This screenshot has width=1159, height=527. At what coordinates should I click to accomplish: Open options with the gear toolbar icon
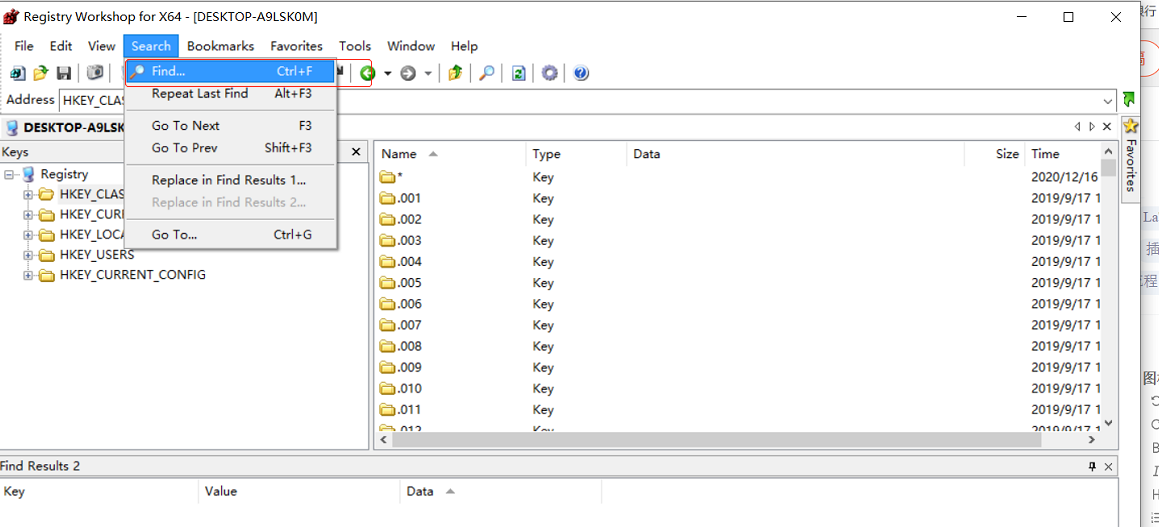tap(549, 73)
